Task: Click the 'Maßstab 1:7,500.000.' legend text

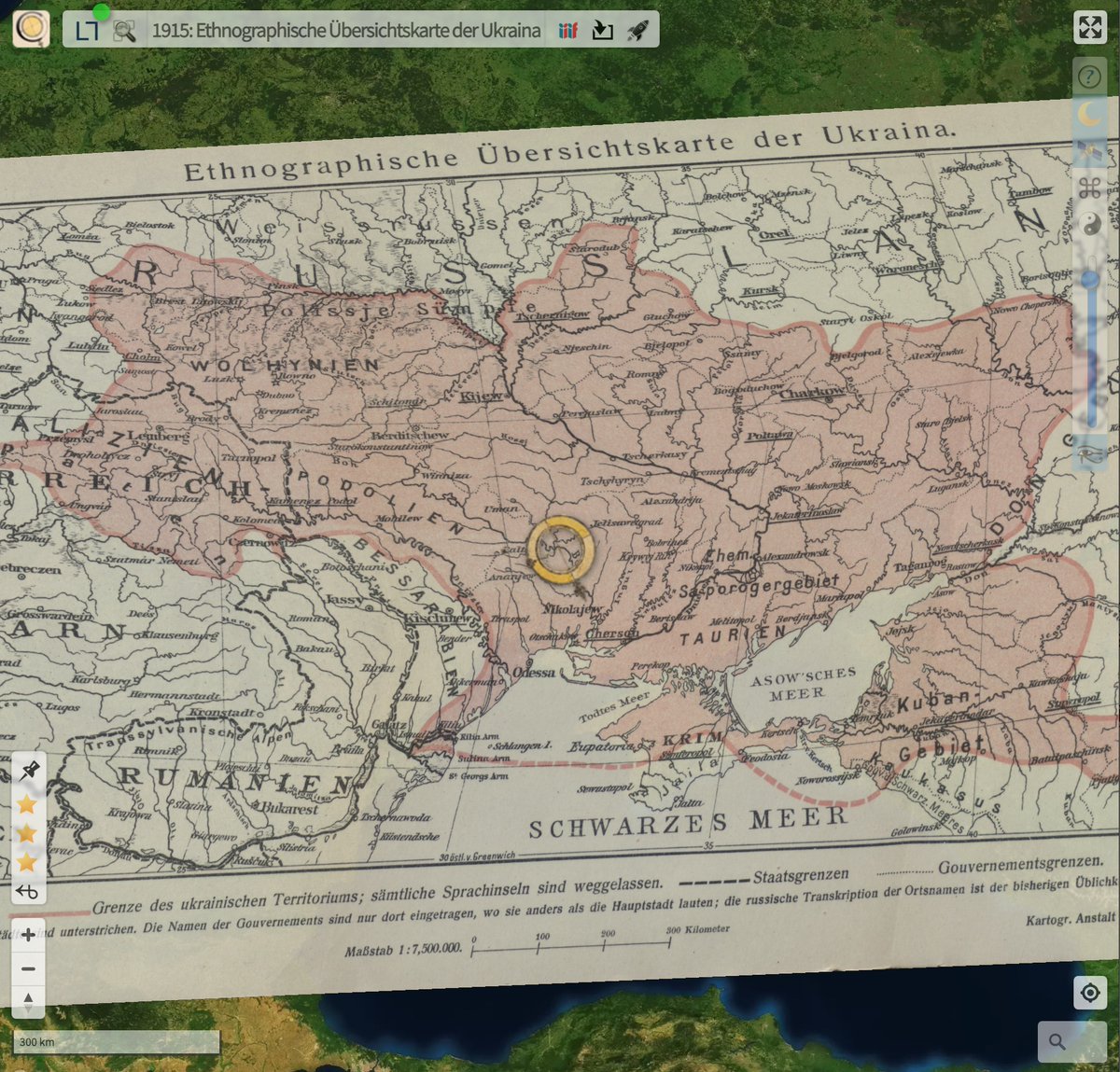Action: click(403, 949)
